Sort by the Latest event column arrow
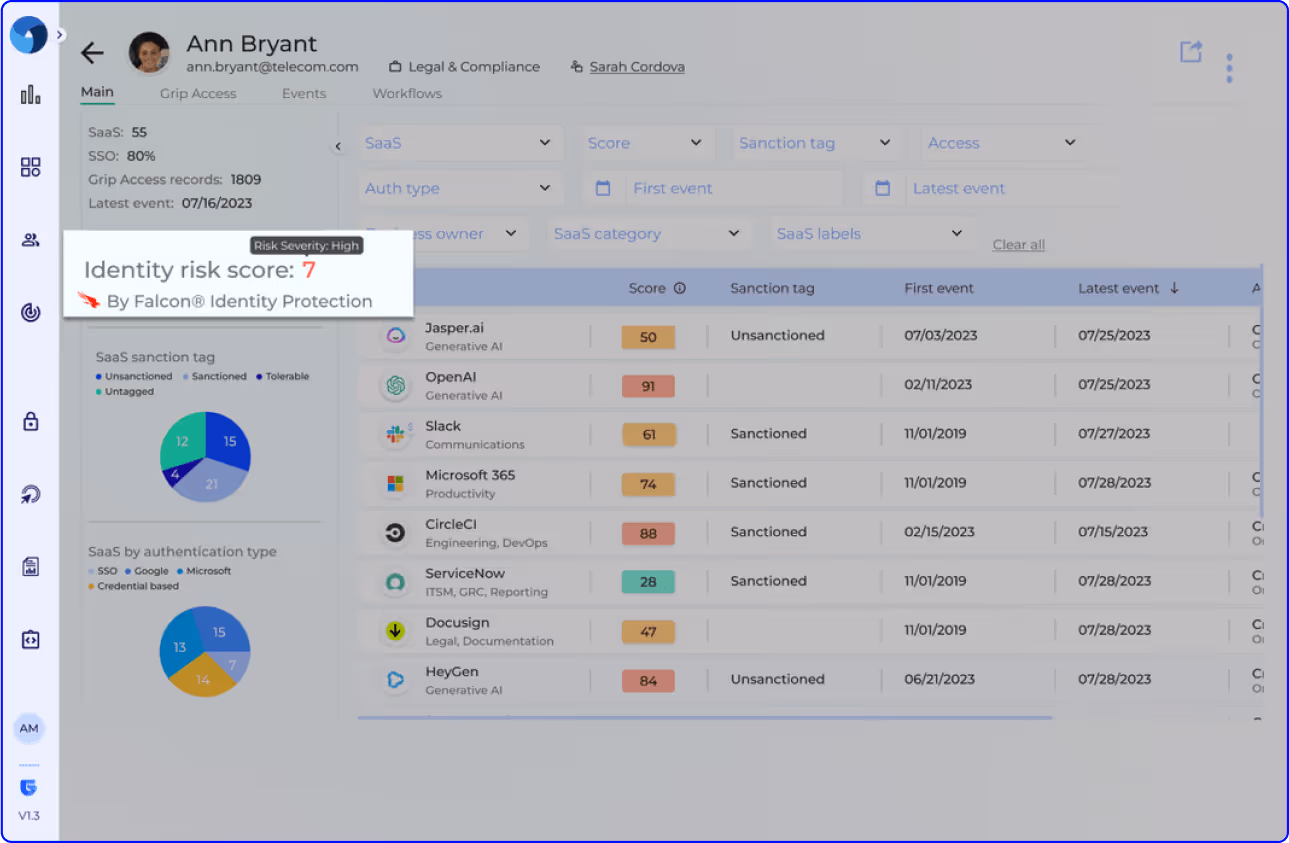 click(1174, 288)
